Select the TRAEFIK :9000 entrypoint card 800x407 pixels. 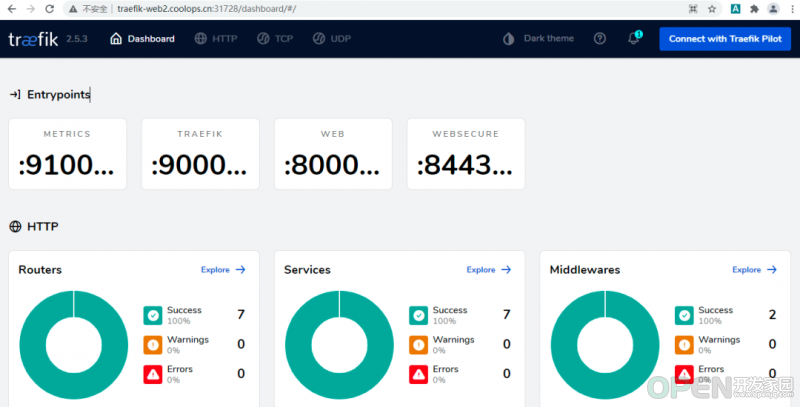(200, 154)
